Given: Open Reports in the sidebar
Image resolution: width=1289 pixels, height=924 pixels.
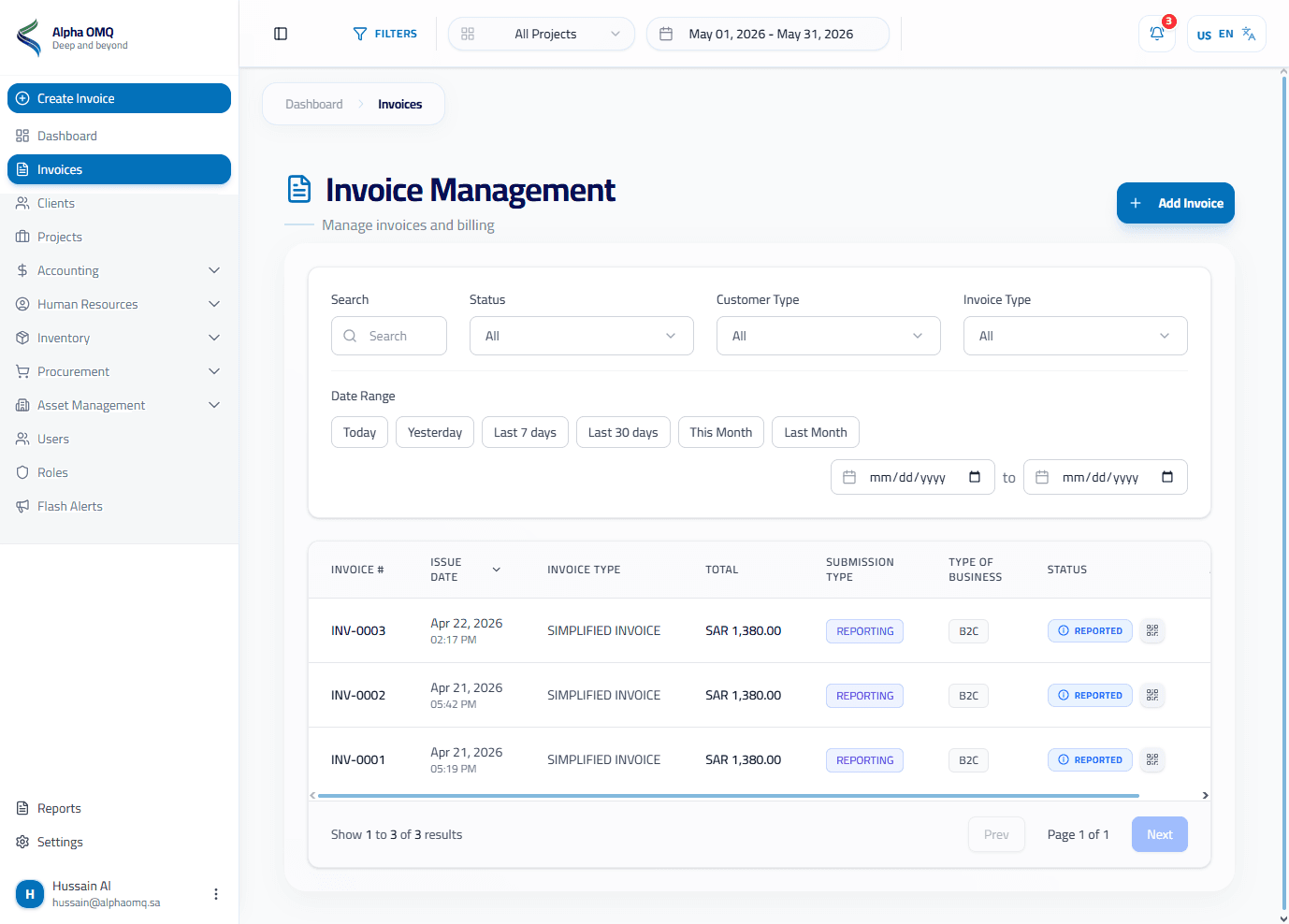Looking at the screenshot, I should (119, 808).
